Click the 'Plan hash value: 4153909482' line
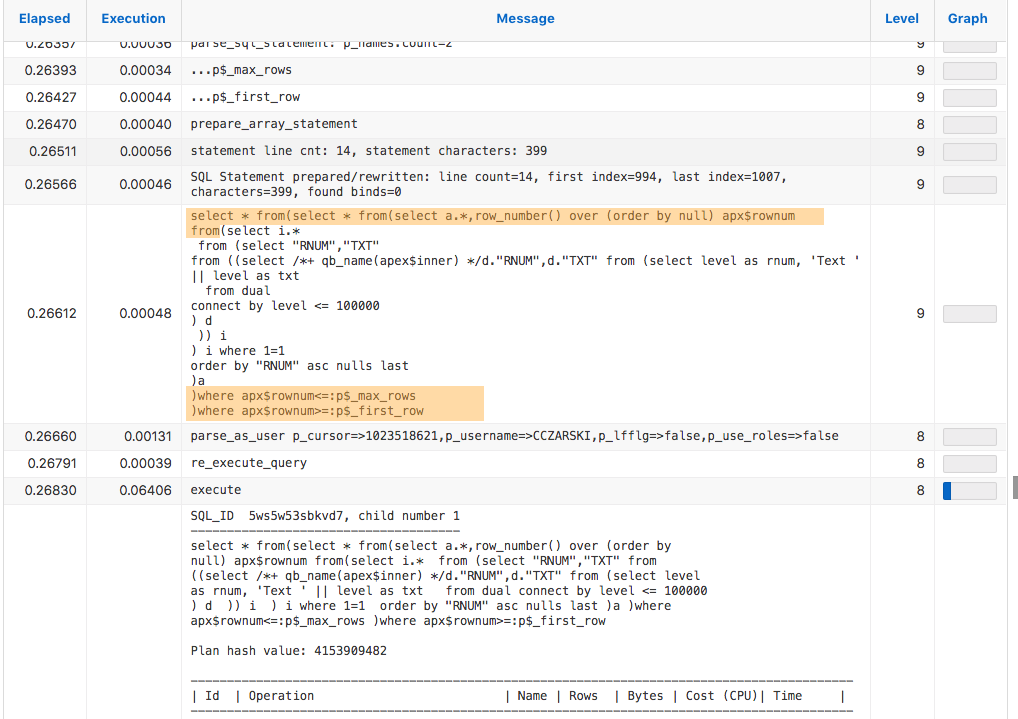Screen dimensions: 1018x719 [x=288, y=651]
